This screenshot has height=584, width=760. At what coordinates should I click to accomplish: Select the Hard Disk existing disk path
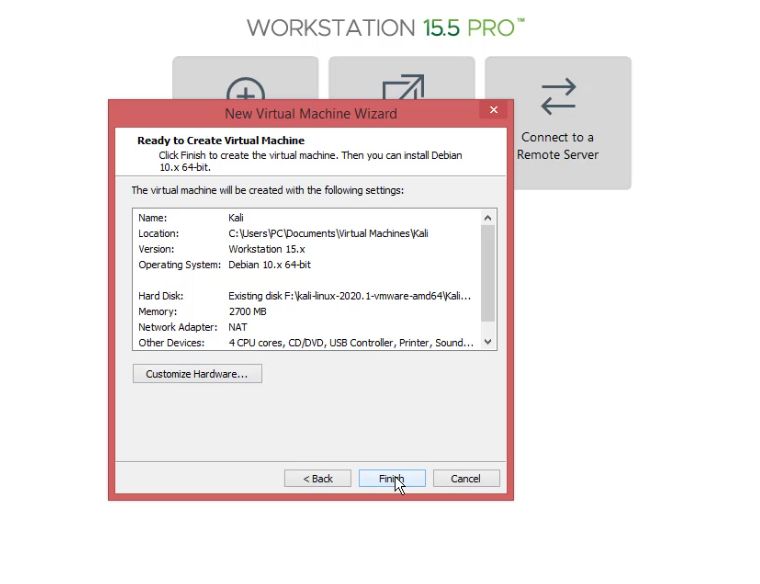pyautogui.click(x=349, y=296)
